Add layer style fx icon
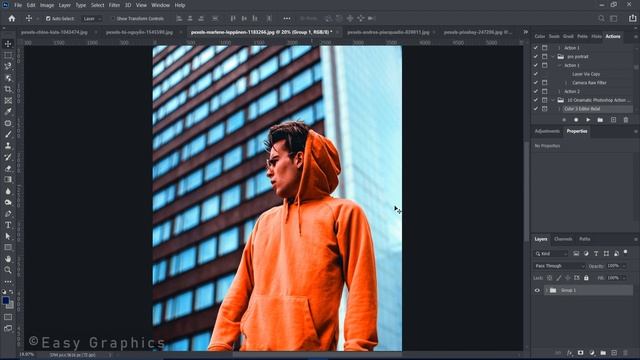The image size is (640, 360). [569, 353]
